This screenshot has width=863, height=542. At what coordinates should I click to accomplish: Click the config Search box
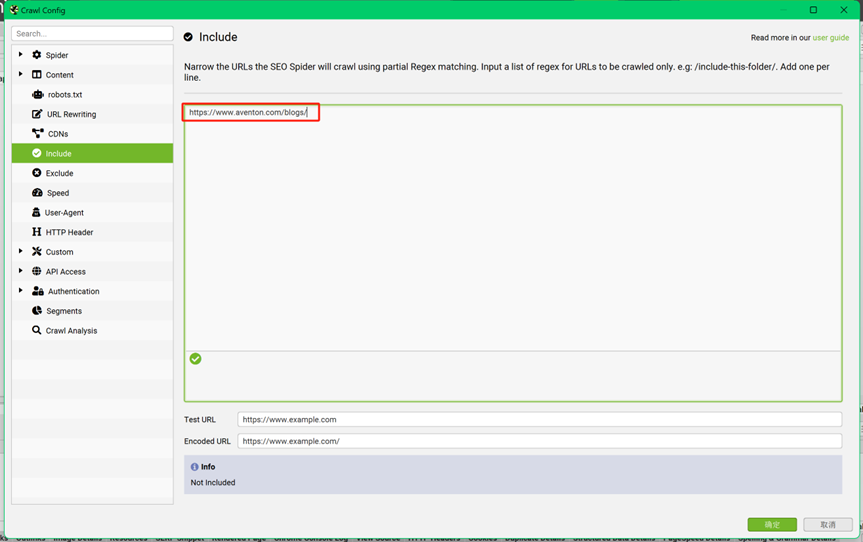pyautogui.click(x=92, y=33)
